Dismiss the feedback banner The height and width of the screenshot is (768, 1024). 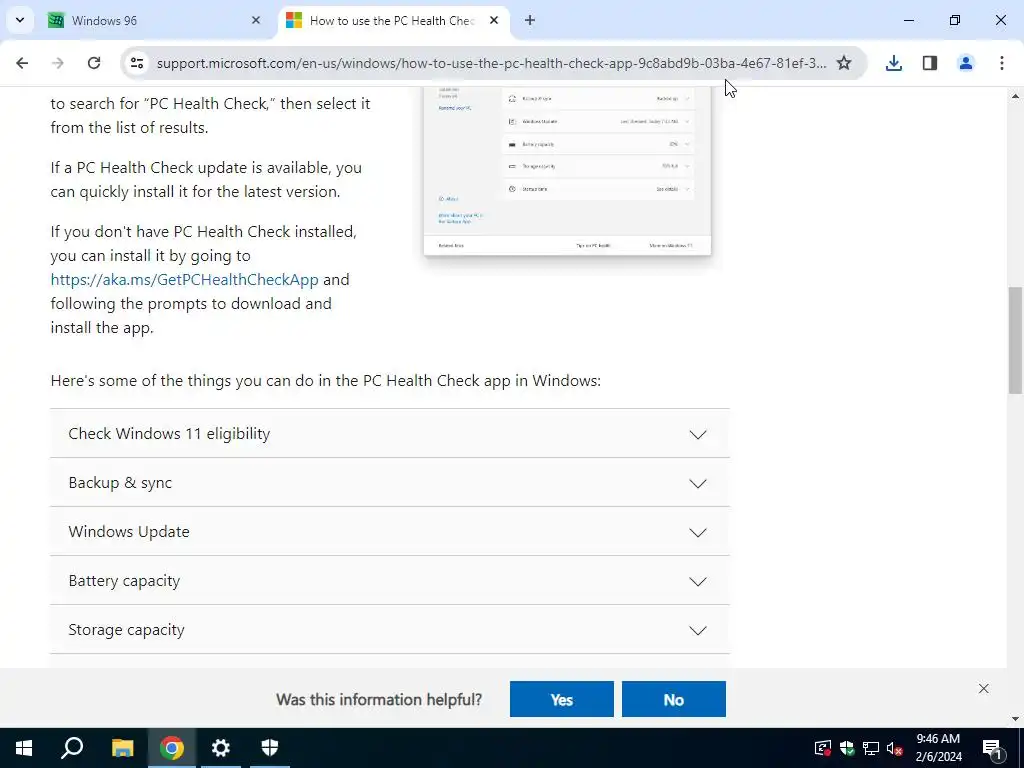coord(984,688)
